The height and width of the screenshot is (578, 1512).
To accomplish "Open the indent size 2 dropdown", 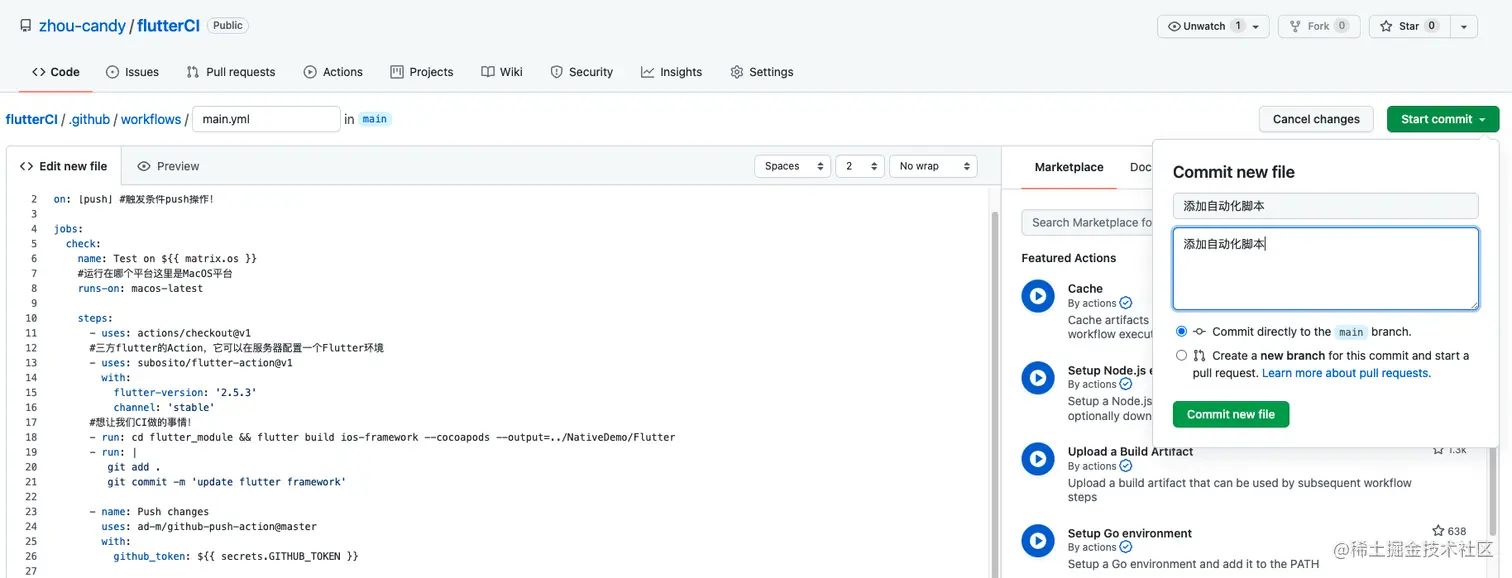I will click(860, 166).
